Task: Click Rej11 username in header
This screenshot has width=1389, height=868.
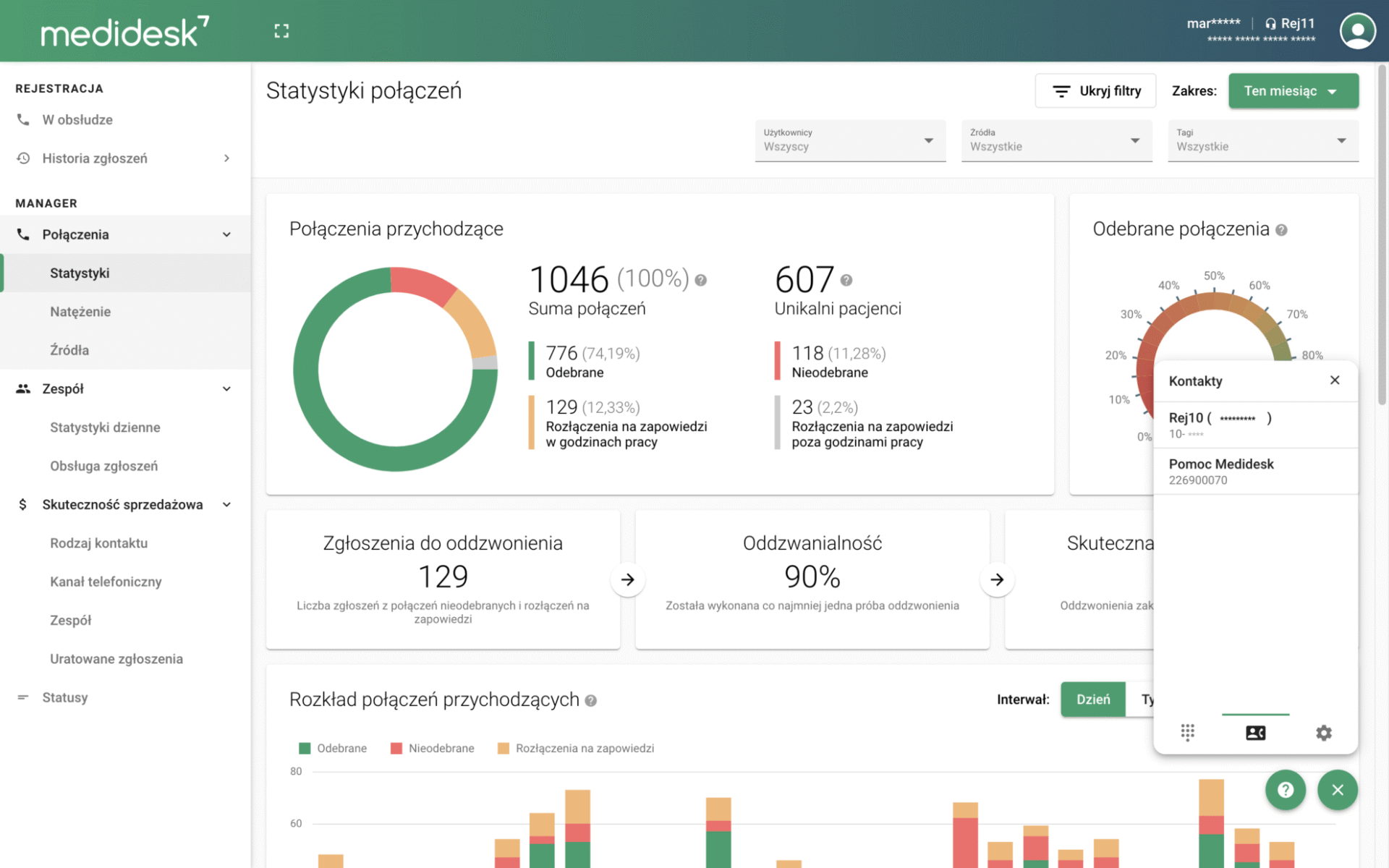Action: pos(1298,24)
